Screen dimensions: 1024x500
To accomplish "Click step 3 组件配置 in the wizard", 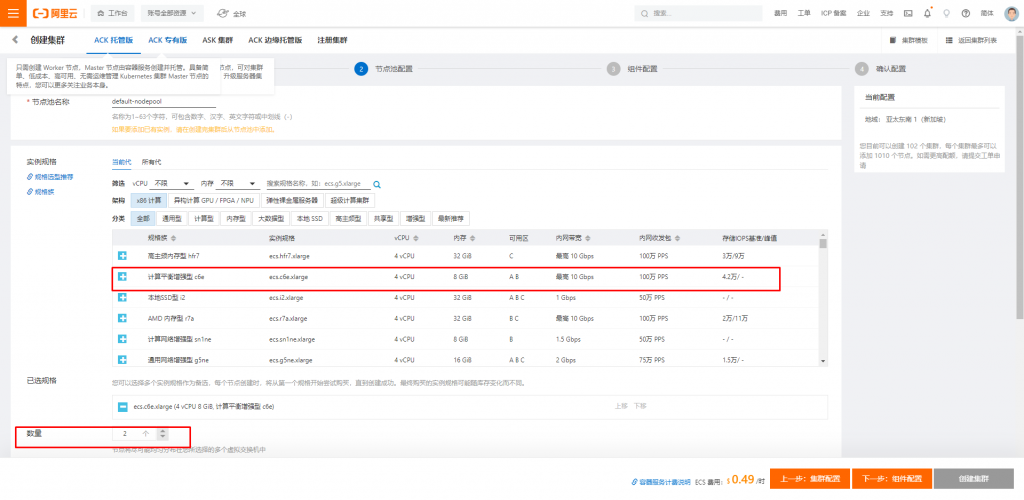I will click(x=632, y=69).
